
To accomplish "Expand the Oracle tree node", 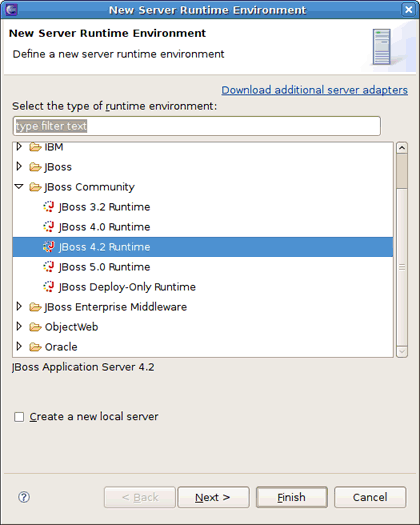I will [x=19, y=347].
